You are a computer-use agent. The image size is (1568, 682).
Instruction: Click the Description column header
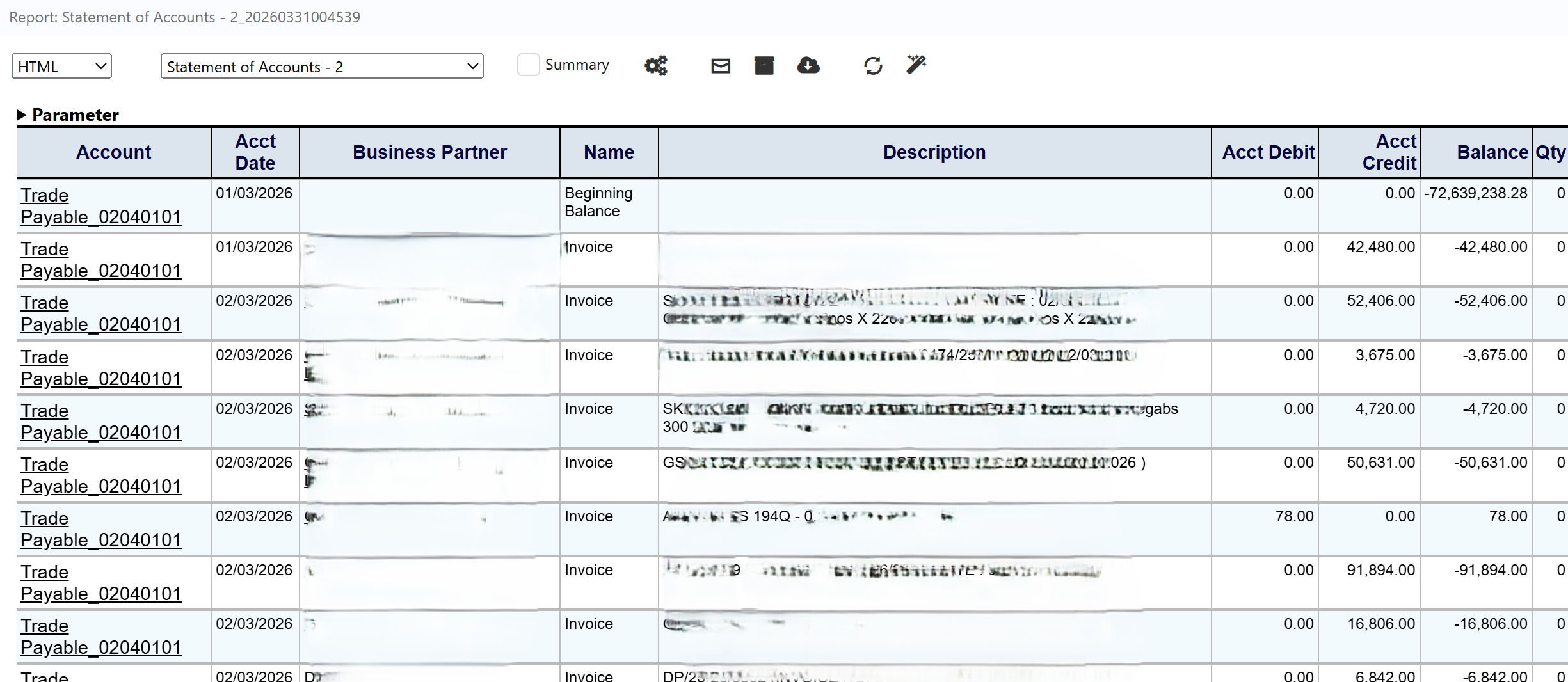tap(934, 152)
